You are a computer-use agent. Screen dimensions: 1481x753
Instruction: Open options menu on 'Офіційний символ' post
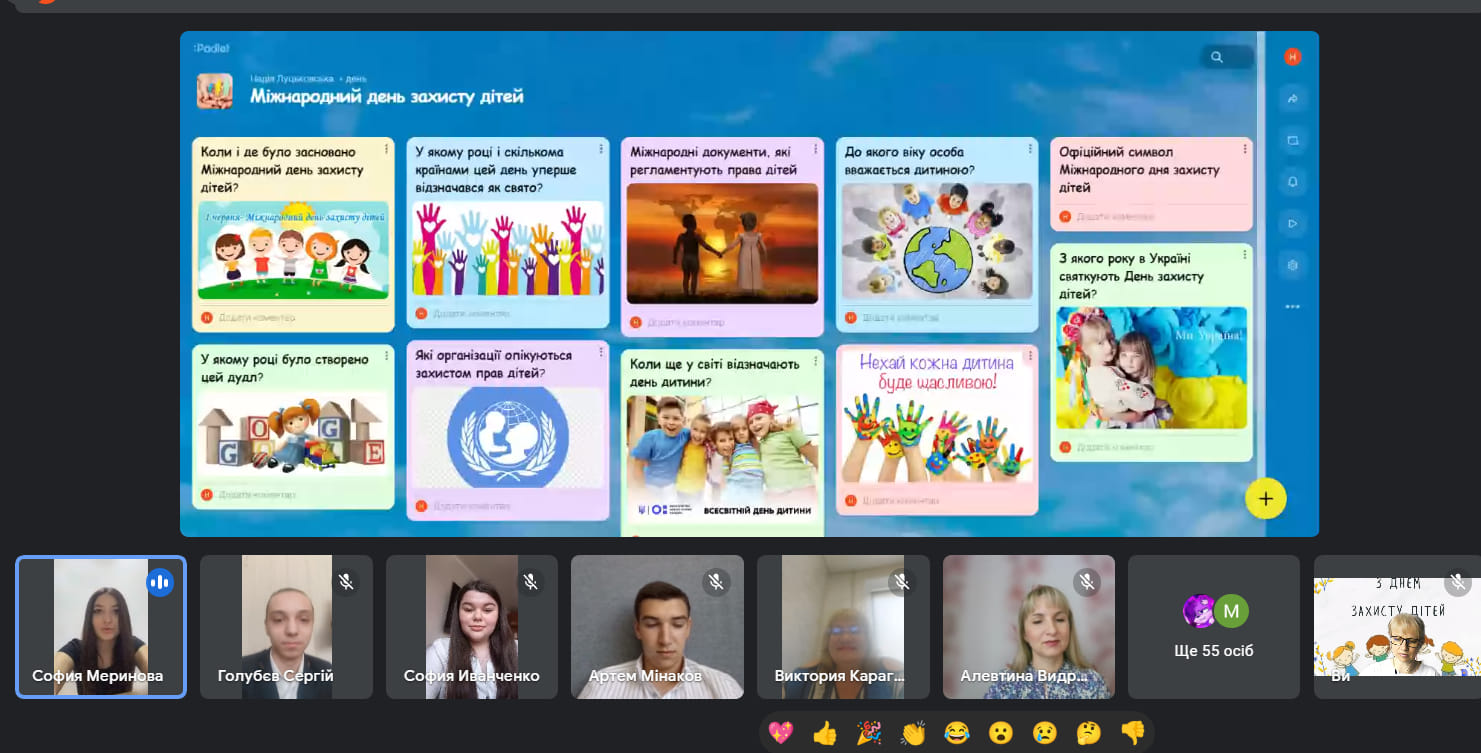pos(1244,149)
